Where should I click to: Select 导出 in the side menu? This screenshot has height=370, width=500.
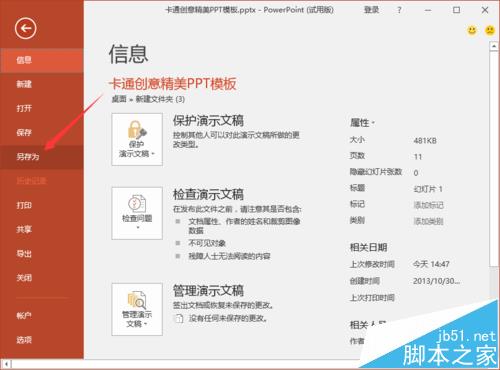(42, 254)
